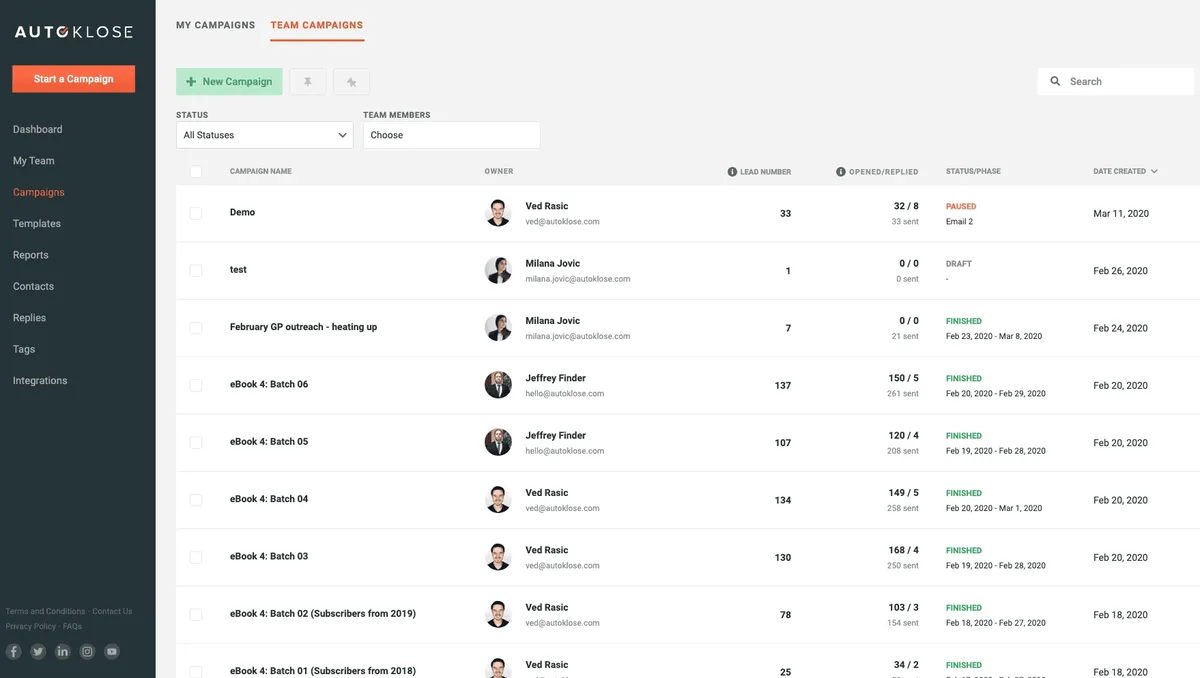Switch to the My Campaigns tab
This screenshot has width=1200, height=678.
215,24
